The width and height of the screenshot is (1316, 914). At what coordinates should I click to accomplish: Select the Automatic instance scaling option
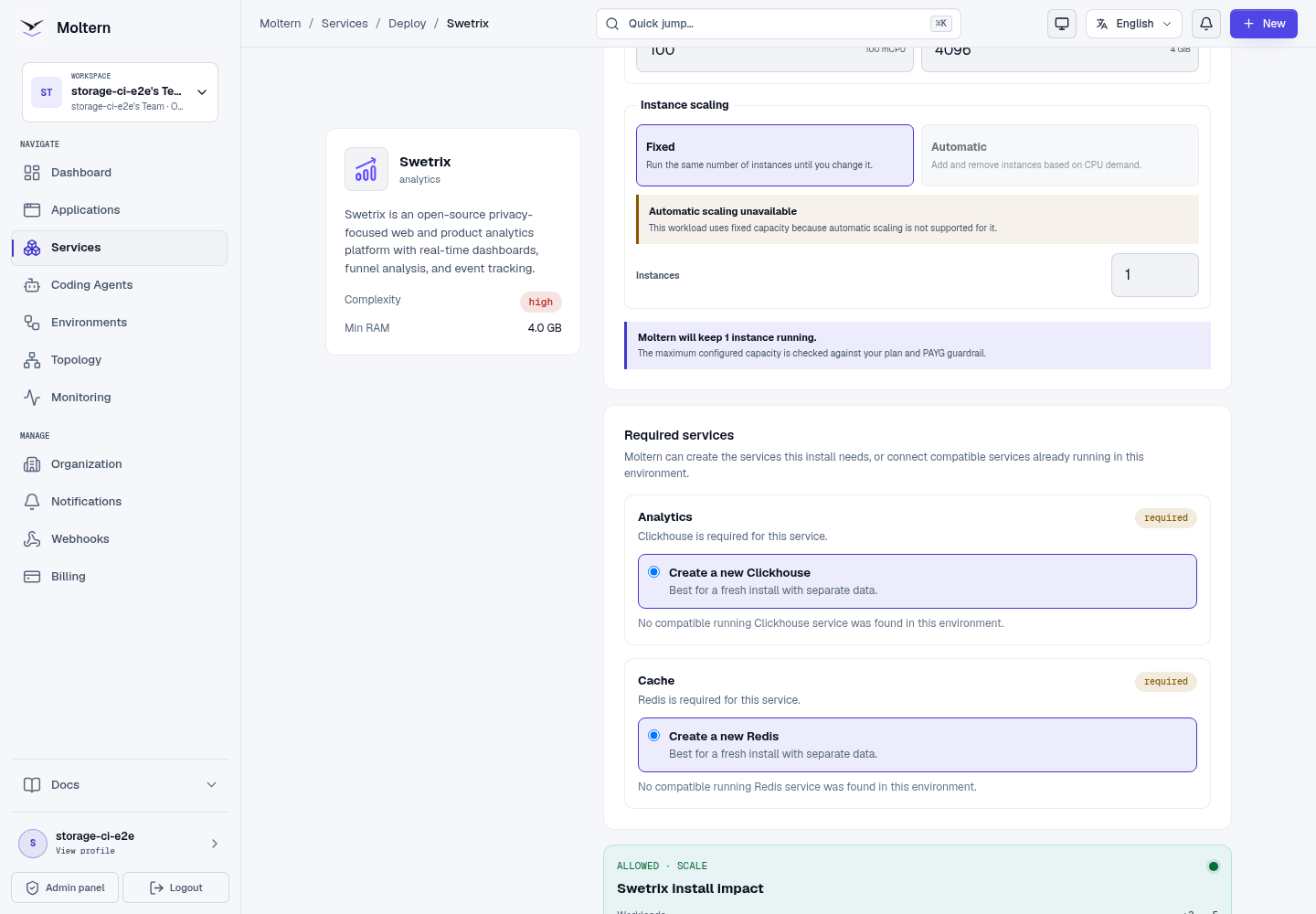pyautogui.click(x=1060, y=155)
